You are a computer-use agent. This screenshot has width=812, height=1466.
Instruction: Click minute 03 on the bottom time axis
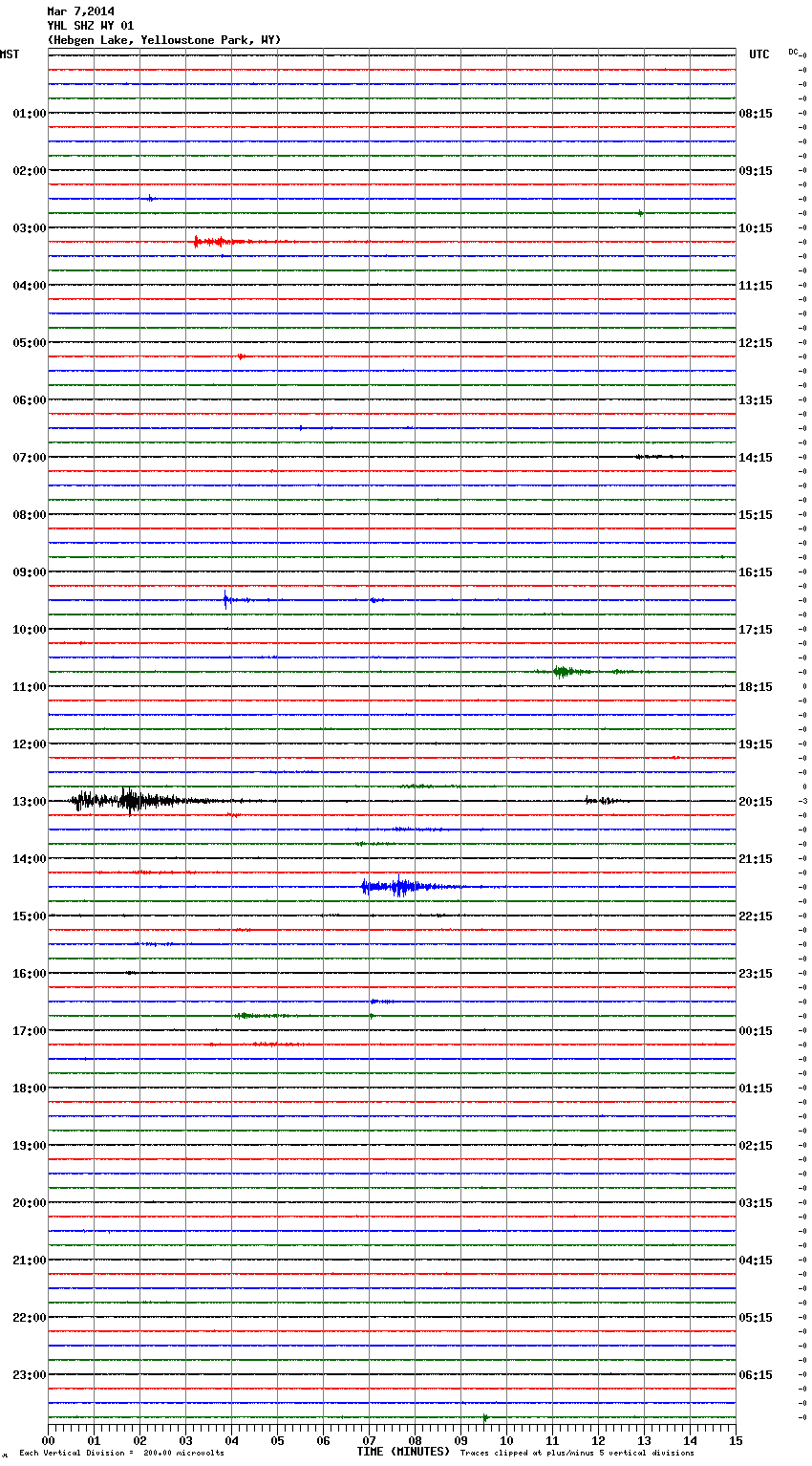point(185,1440)
